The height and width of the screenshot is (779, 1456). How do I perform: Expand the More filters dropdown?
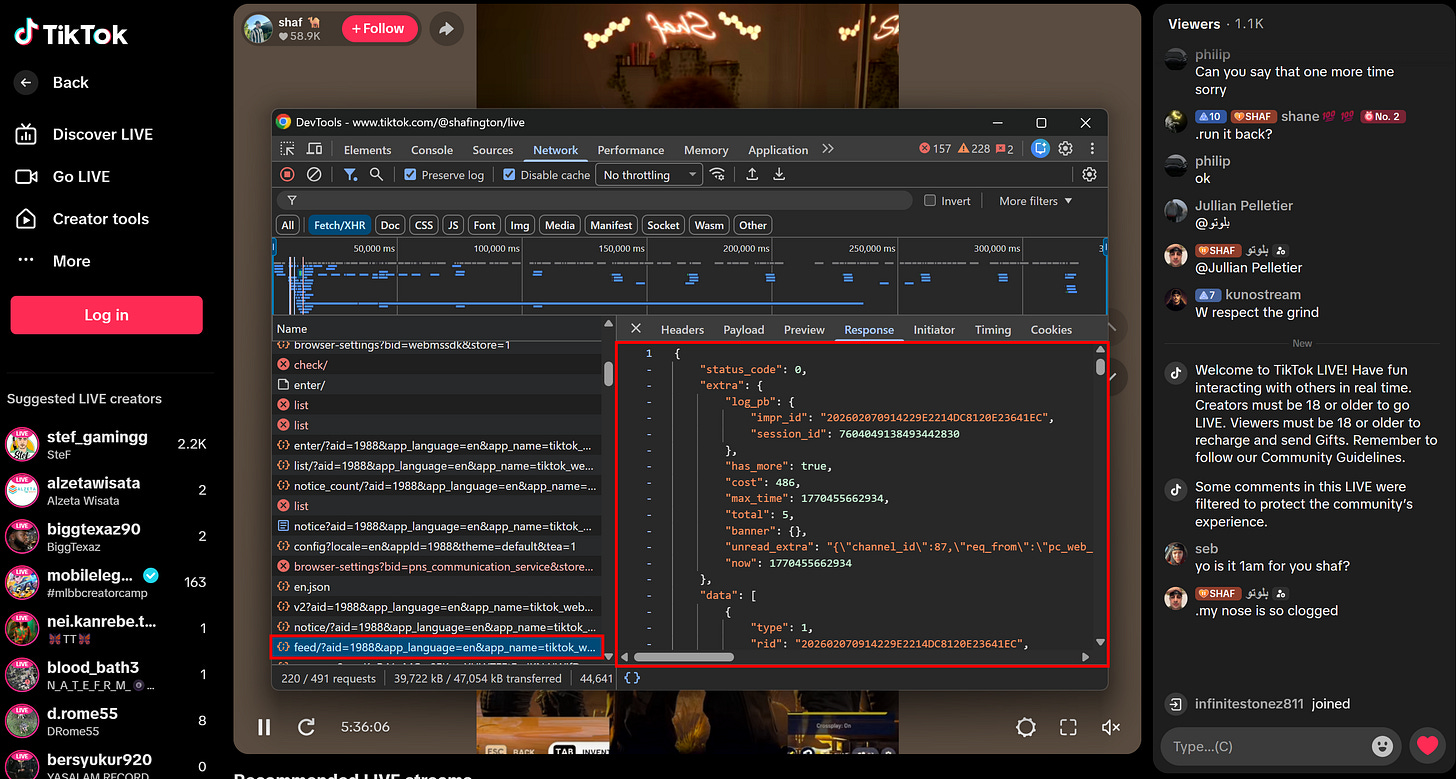[x=1034, y=200]
